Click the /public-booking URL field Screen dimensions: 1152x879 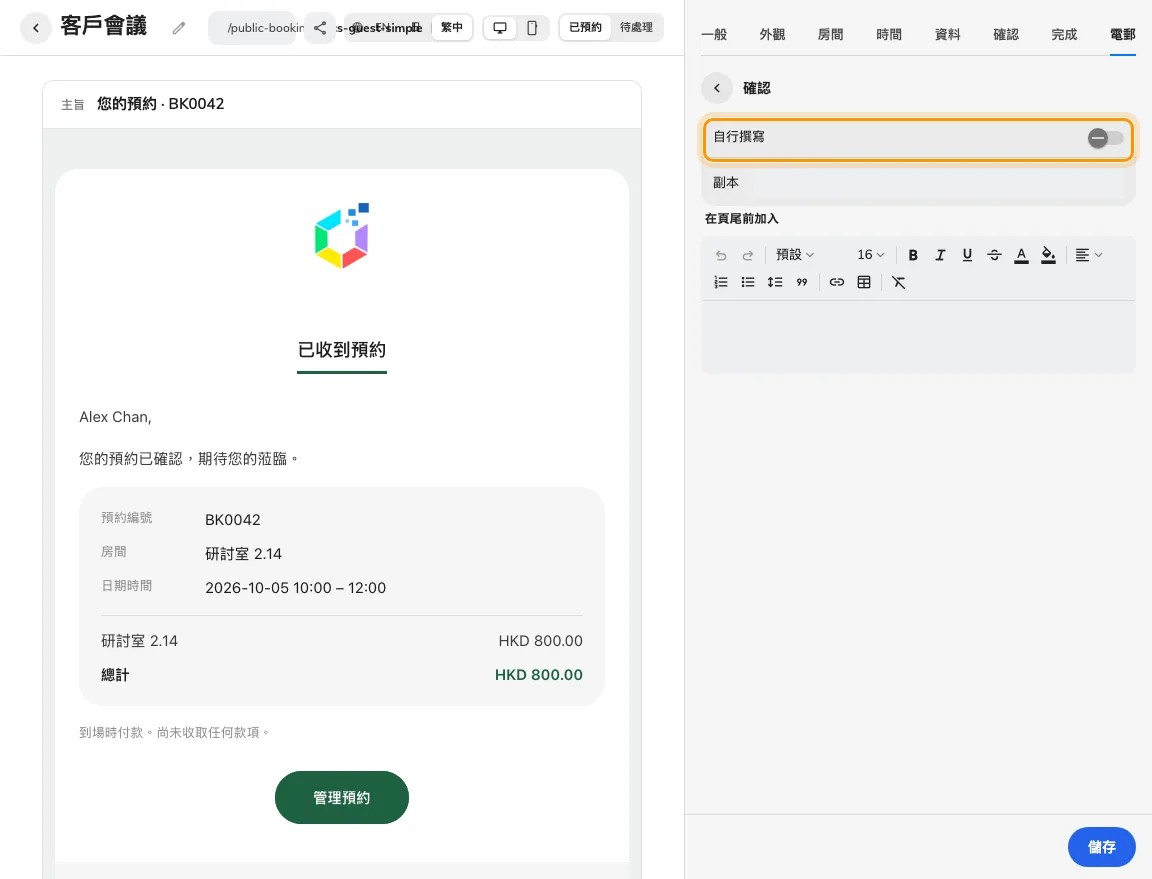click(x=253, y=28)
